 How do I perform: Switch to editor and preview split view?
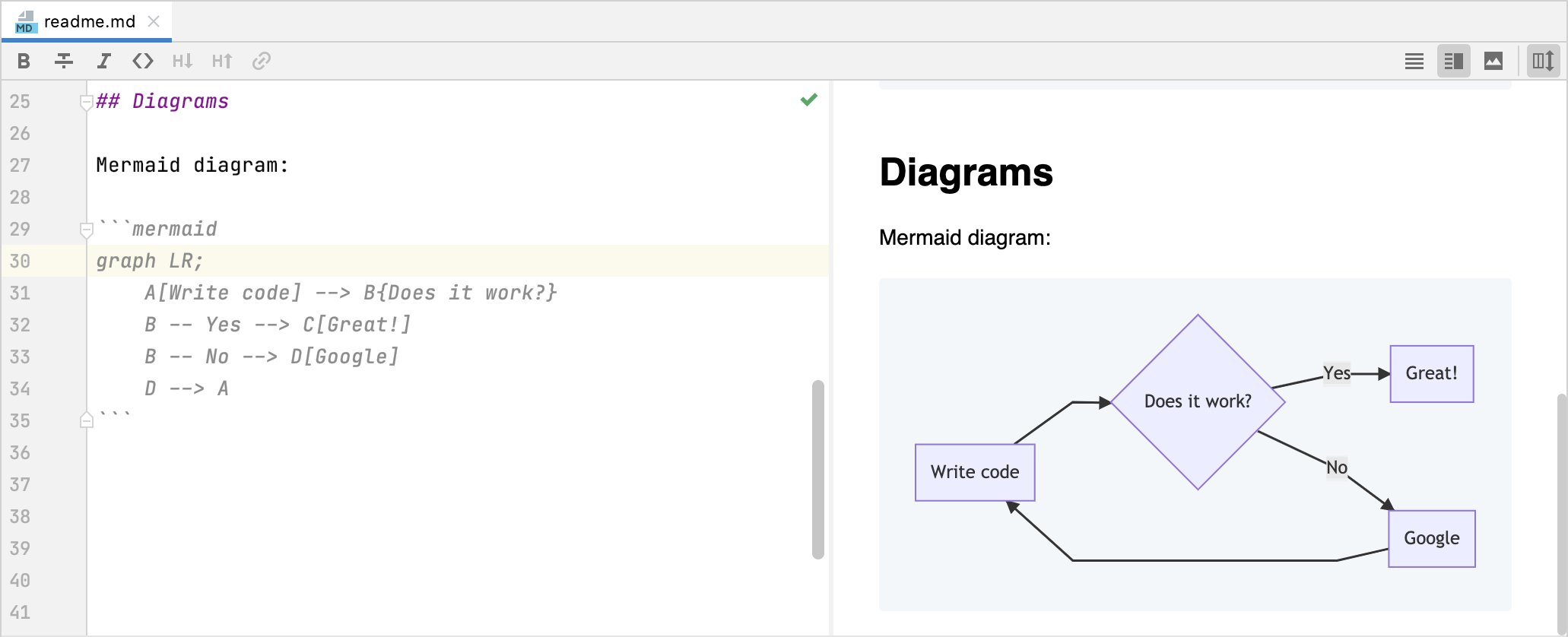coord(1454,61)
